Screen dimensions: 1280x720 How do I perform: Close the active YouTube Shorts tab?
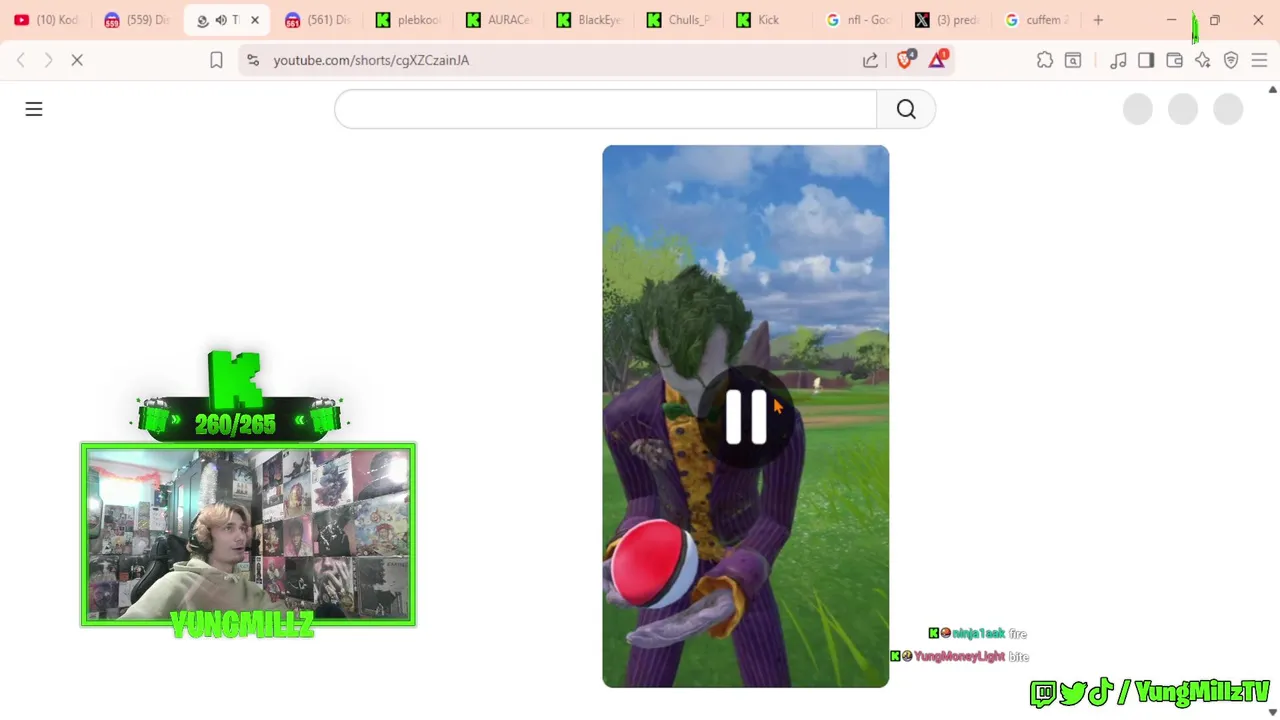(x=255, y=20)
